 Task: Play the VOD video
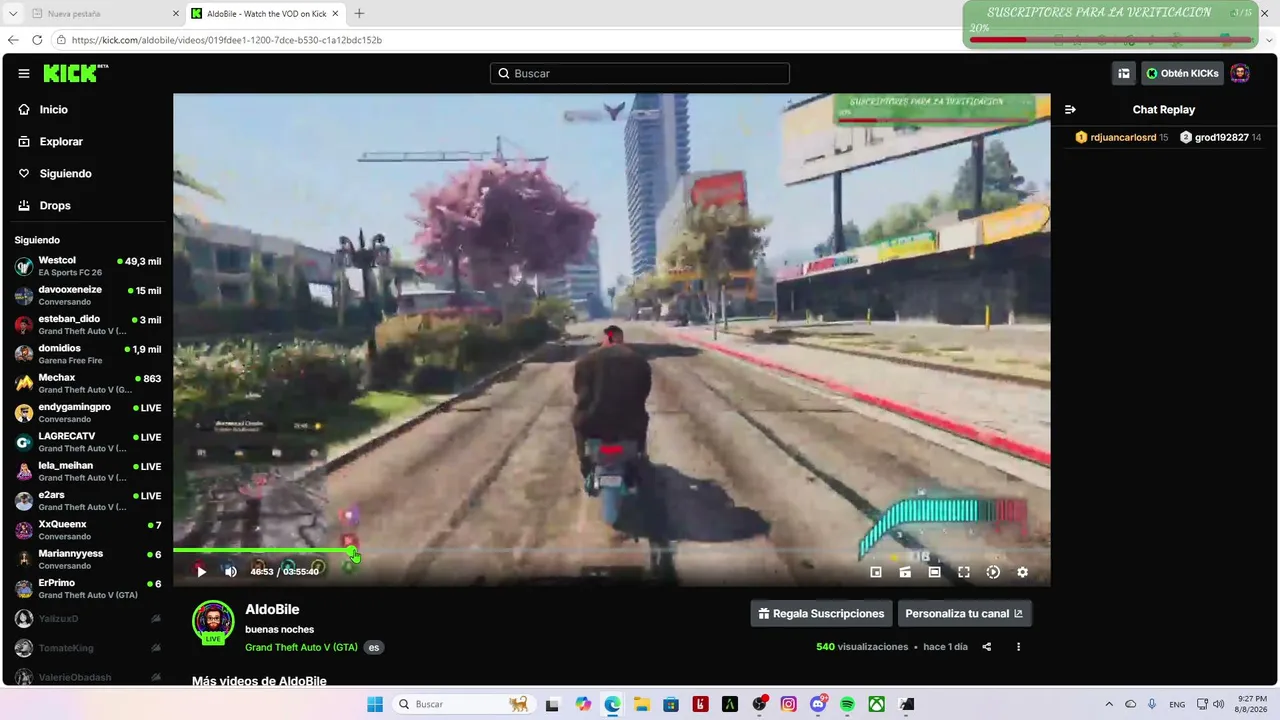201,572
